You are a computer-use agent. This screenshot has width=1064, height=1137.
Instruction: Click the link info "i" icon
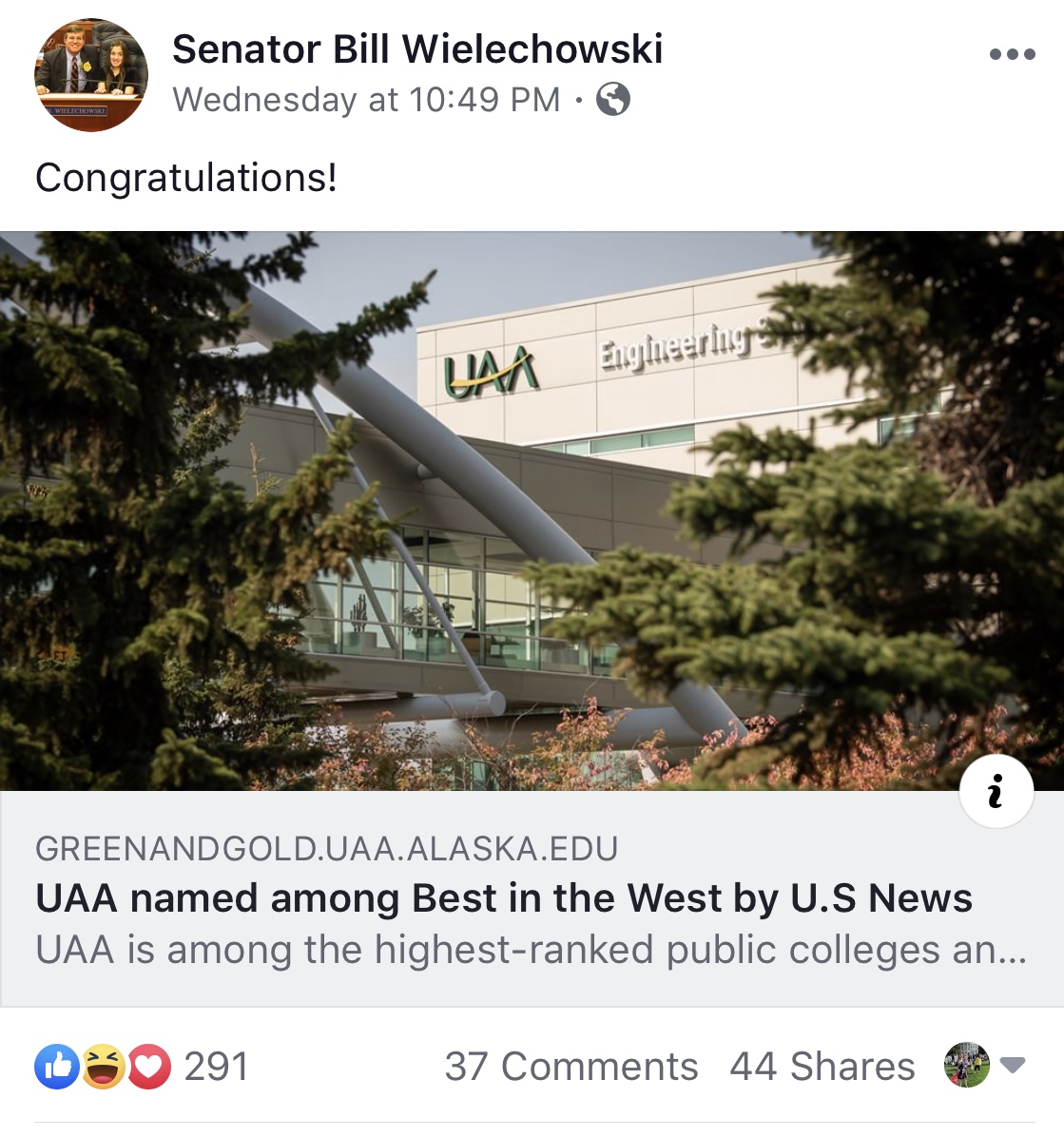(996, 790)
